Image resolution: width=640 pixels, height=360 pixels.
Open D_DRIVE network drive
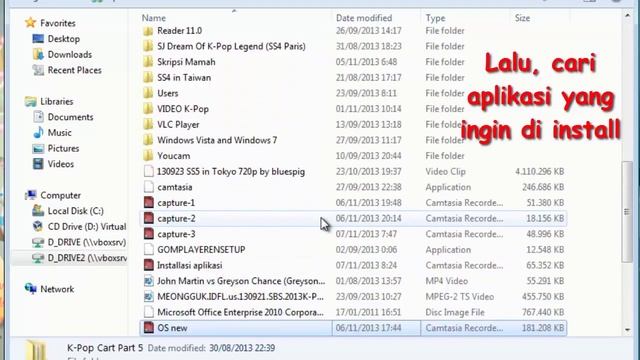tap(87, 242)
